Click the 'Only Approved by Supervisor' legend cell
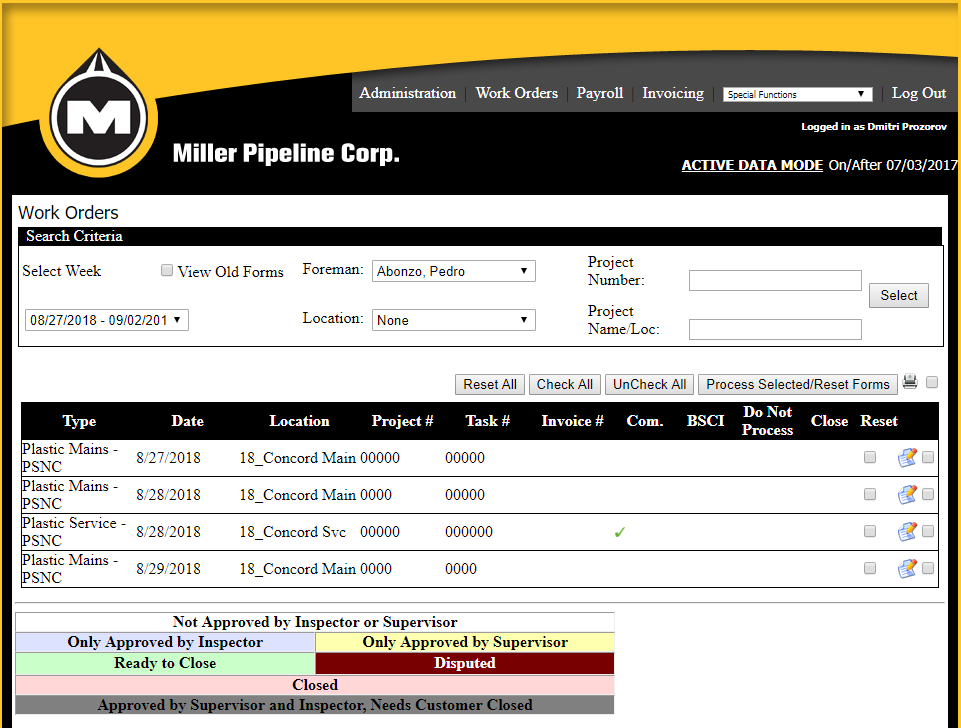961x728 pixels. point(465,642)
